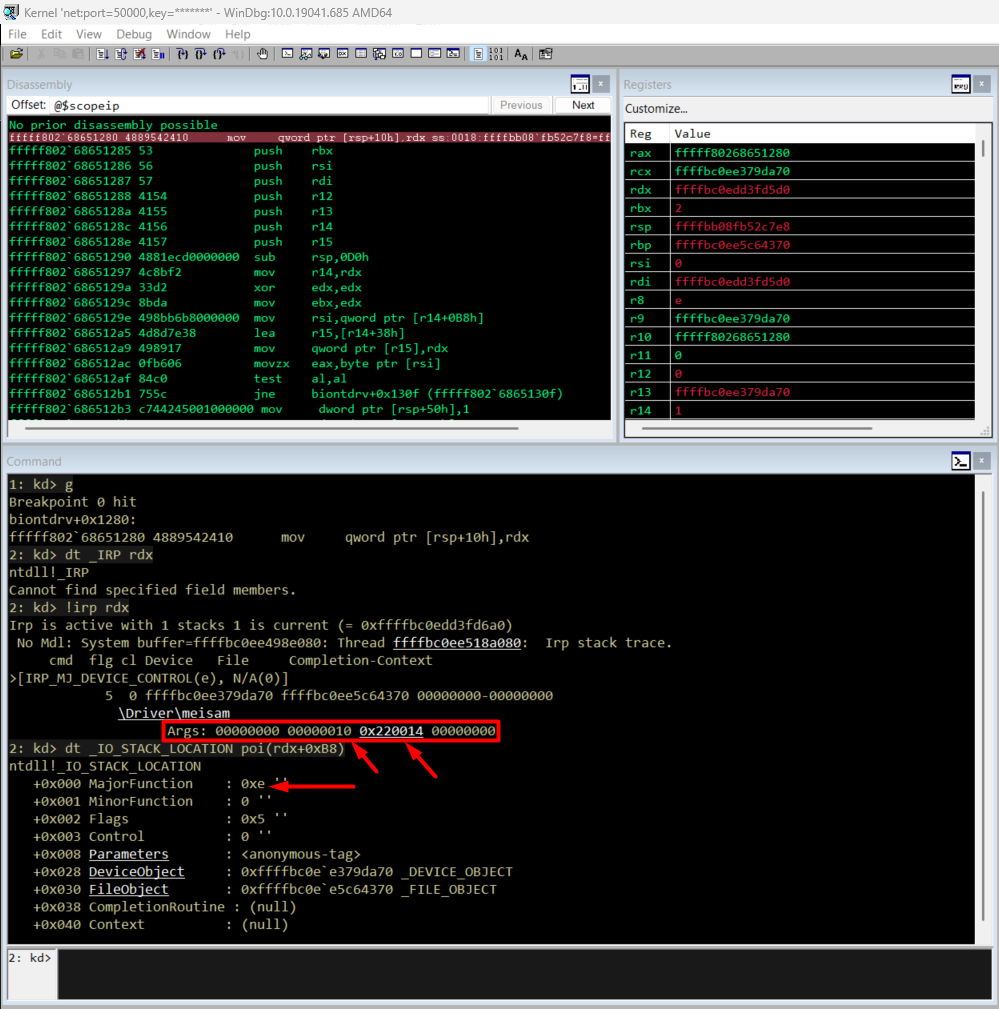999x1009 pixels.
Task: Click the Go (continue execution) toolbar icon
Action: [x=103, y=54]
